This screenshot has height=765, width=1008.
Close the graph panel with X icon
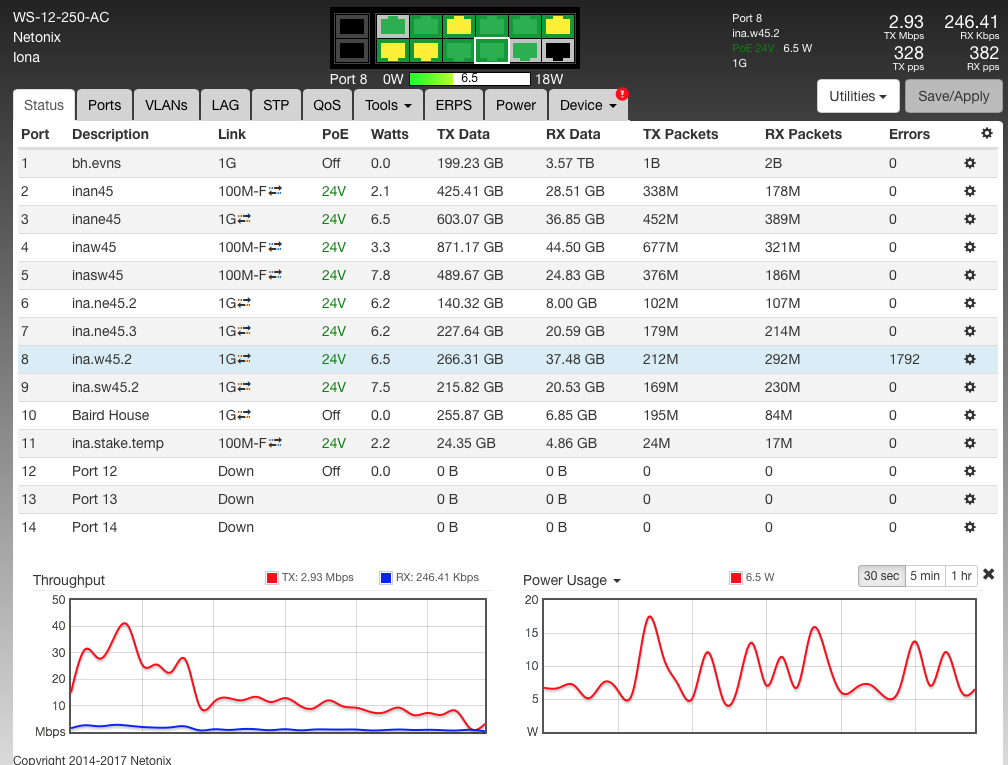[x=989, y=574]
